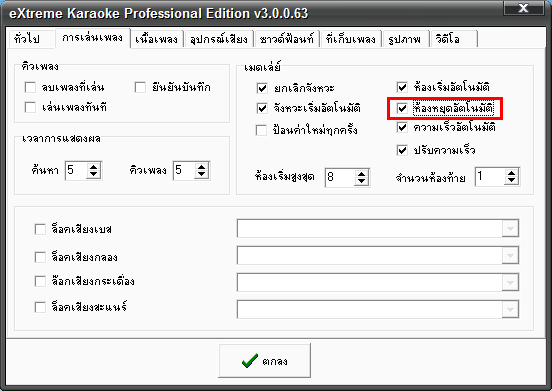Image resolution: width=552 pixels, height=391 pixels.
Task: Enable the ล็อคเสียงกระเดื่อง checkbox
Action: tap(40, 281)
